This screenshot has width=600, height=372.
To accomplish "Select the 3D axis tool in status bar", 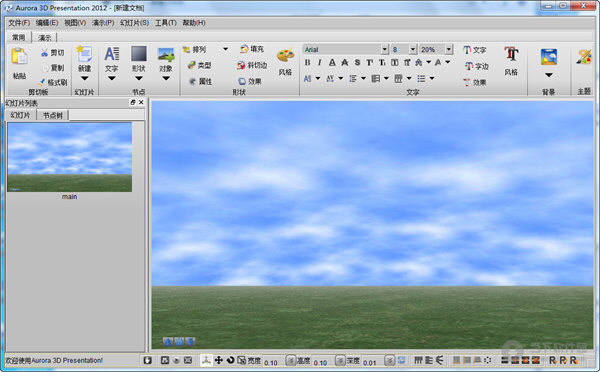I will [x=206, y=360].
